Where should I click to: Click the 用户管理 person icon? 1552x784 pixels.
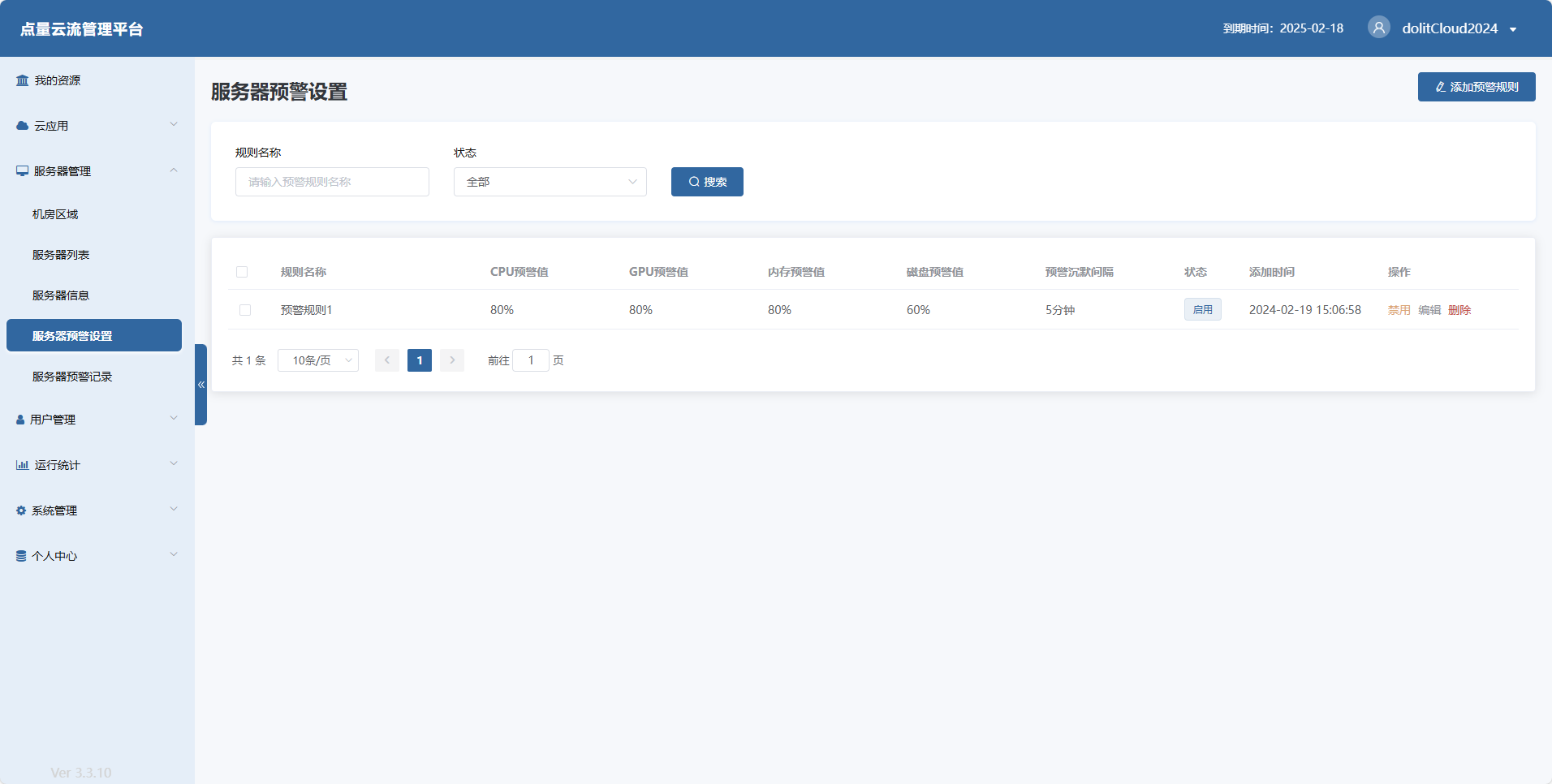[x=20, y=420]
